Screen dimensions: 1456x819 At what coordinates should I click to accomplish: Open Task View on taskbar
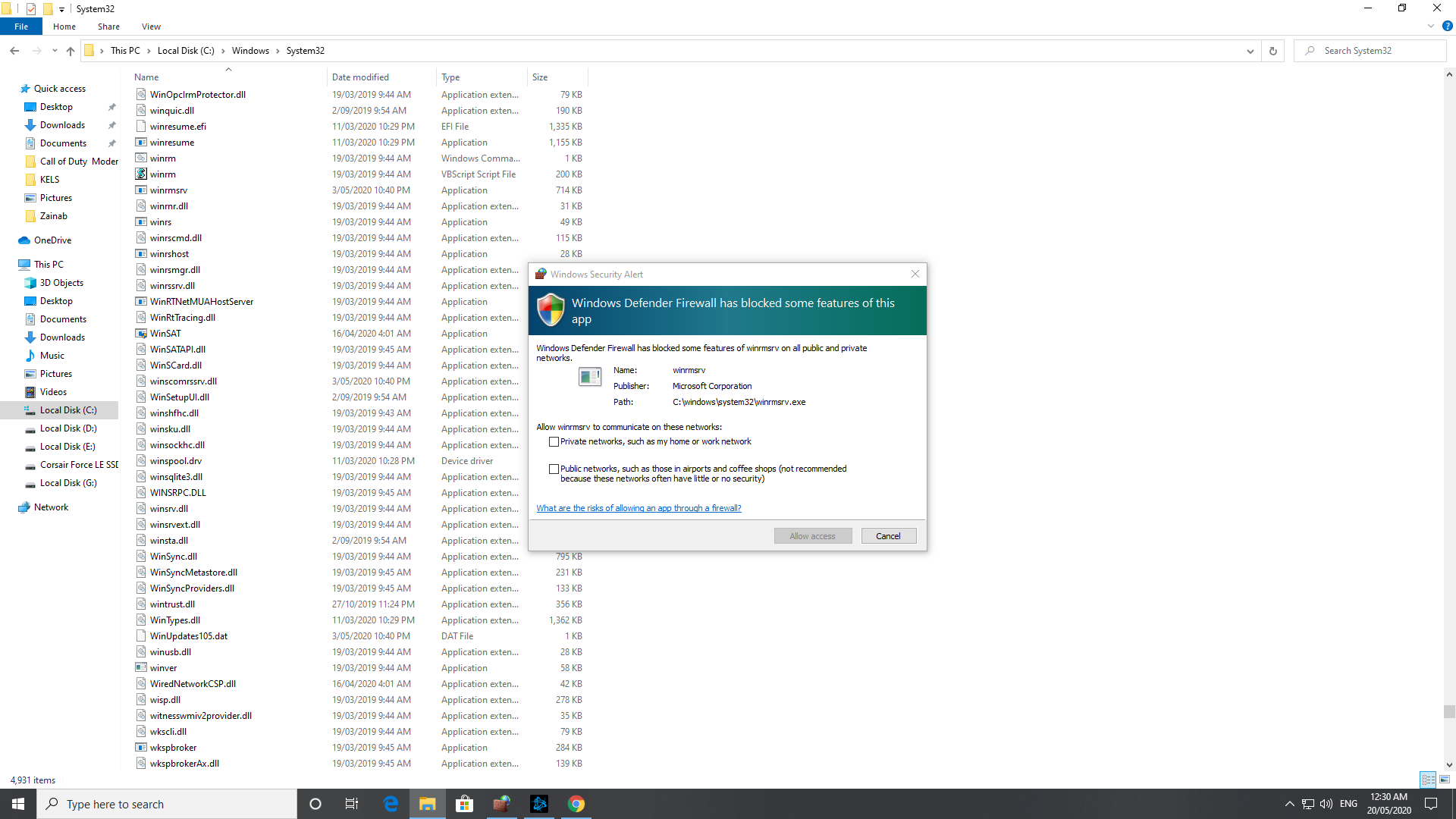click(x=352, y=804)
